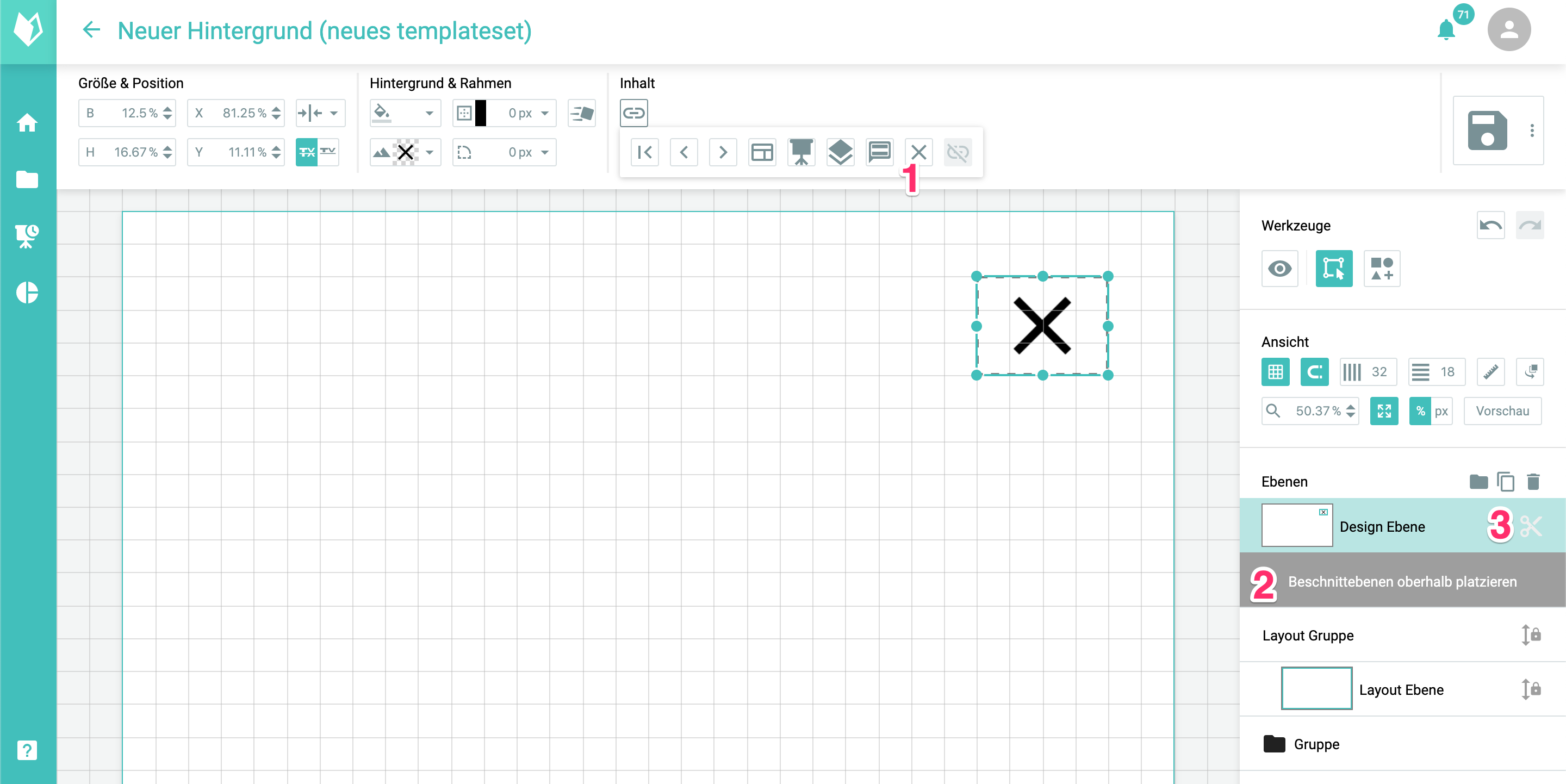This screenshot has width=1566, height=784.
Task: Click the X position stepper arrows
Action: tap(276, 113)
